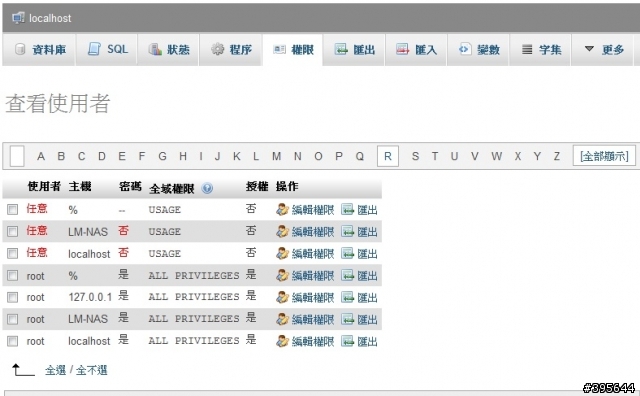Click export icon for root LM-NAS row

pyautogui.click(x=347, y=319)
